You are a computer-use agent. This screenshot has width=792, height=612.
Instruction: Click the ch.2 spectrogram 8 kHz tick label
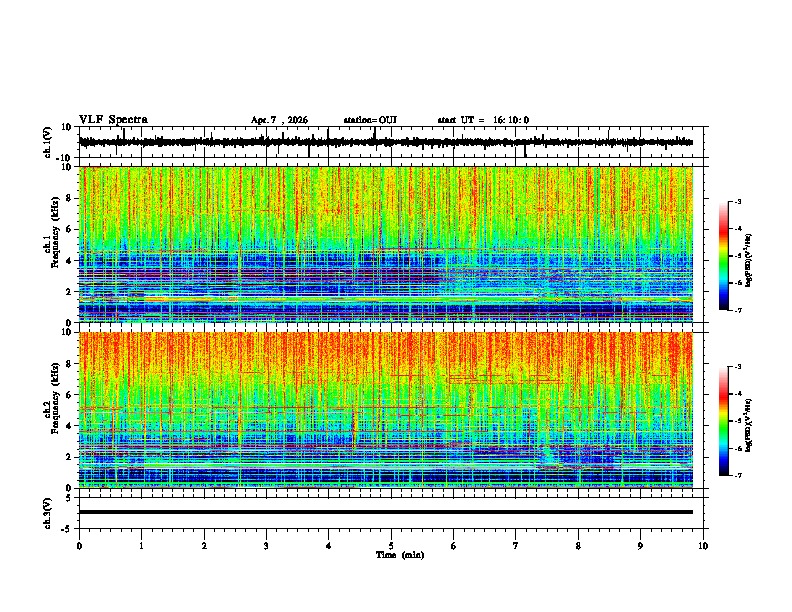[x=69, y=364]
